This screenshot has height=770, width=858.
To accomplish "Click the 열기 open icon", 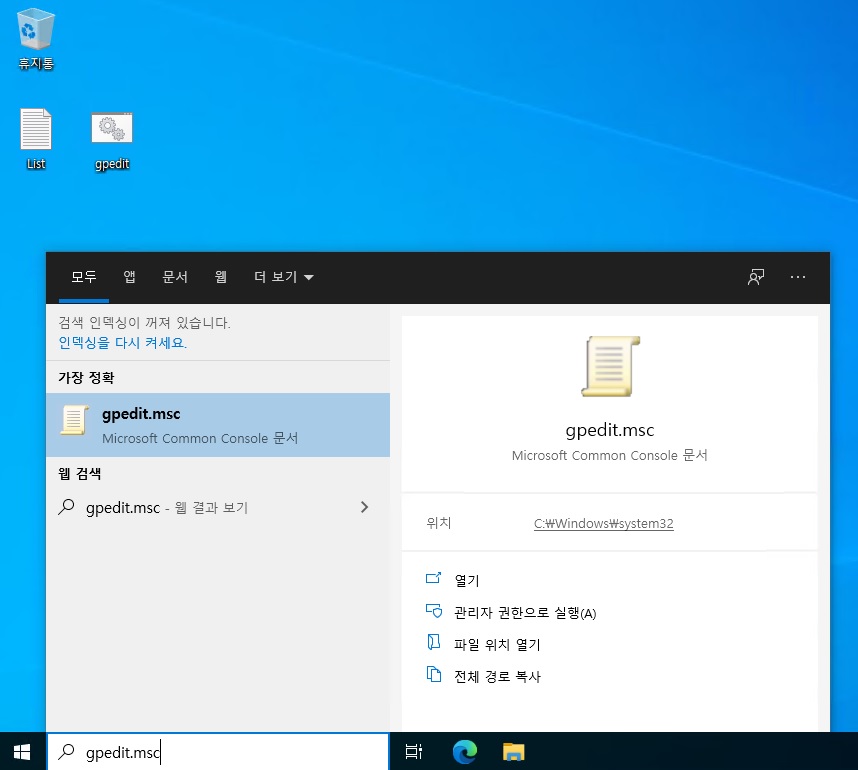I will 433,578.
